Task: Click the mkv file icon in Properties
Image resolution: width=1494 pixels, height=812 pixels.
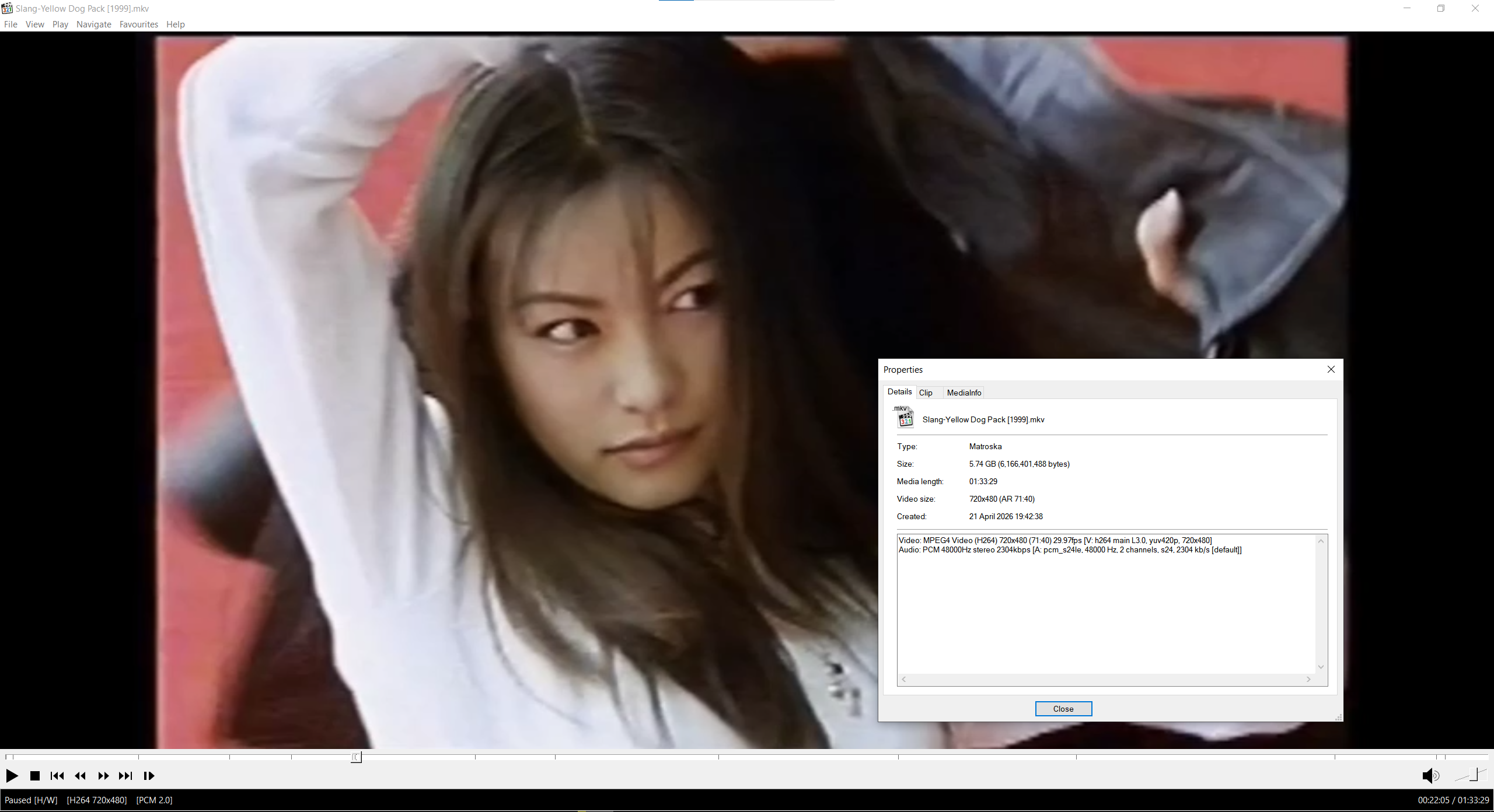Action: click(x=905, y=418)
